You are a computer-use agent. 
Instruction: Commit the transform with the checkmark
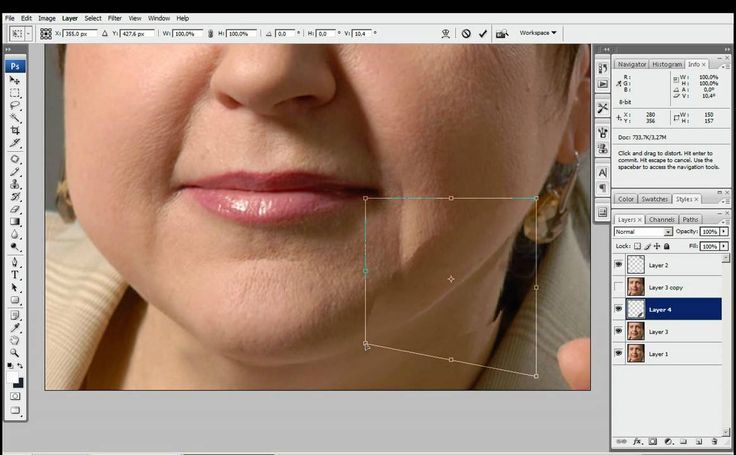coord(483,33)
